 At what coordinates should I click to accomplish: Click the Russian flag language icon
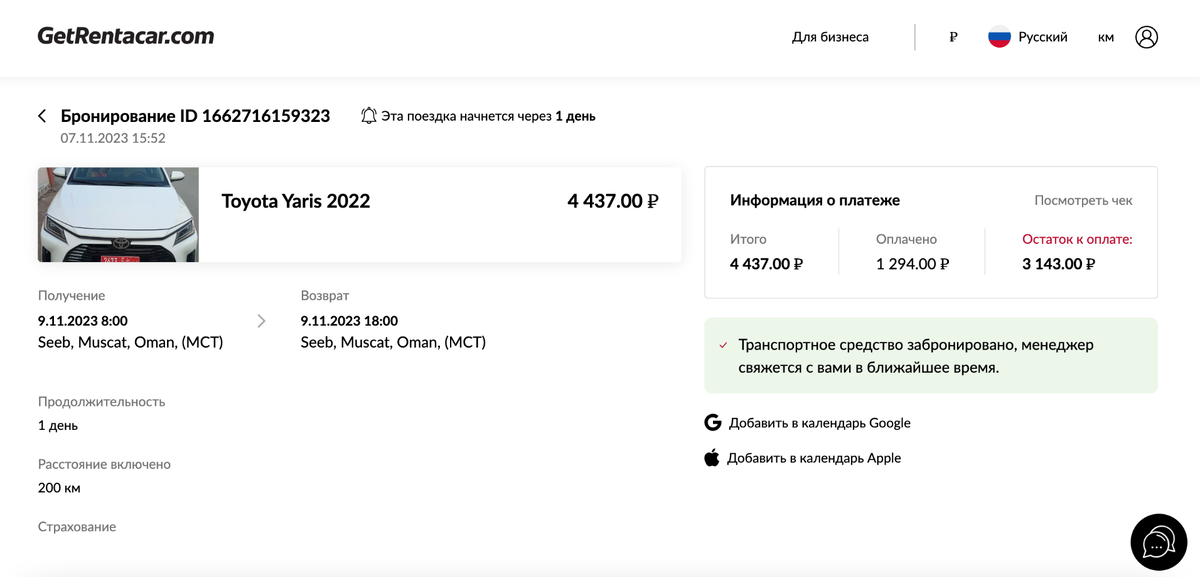click(x=999, y=37)
